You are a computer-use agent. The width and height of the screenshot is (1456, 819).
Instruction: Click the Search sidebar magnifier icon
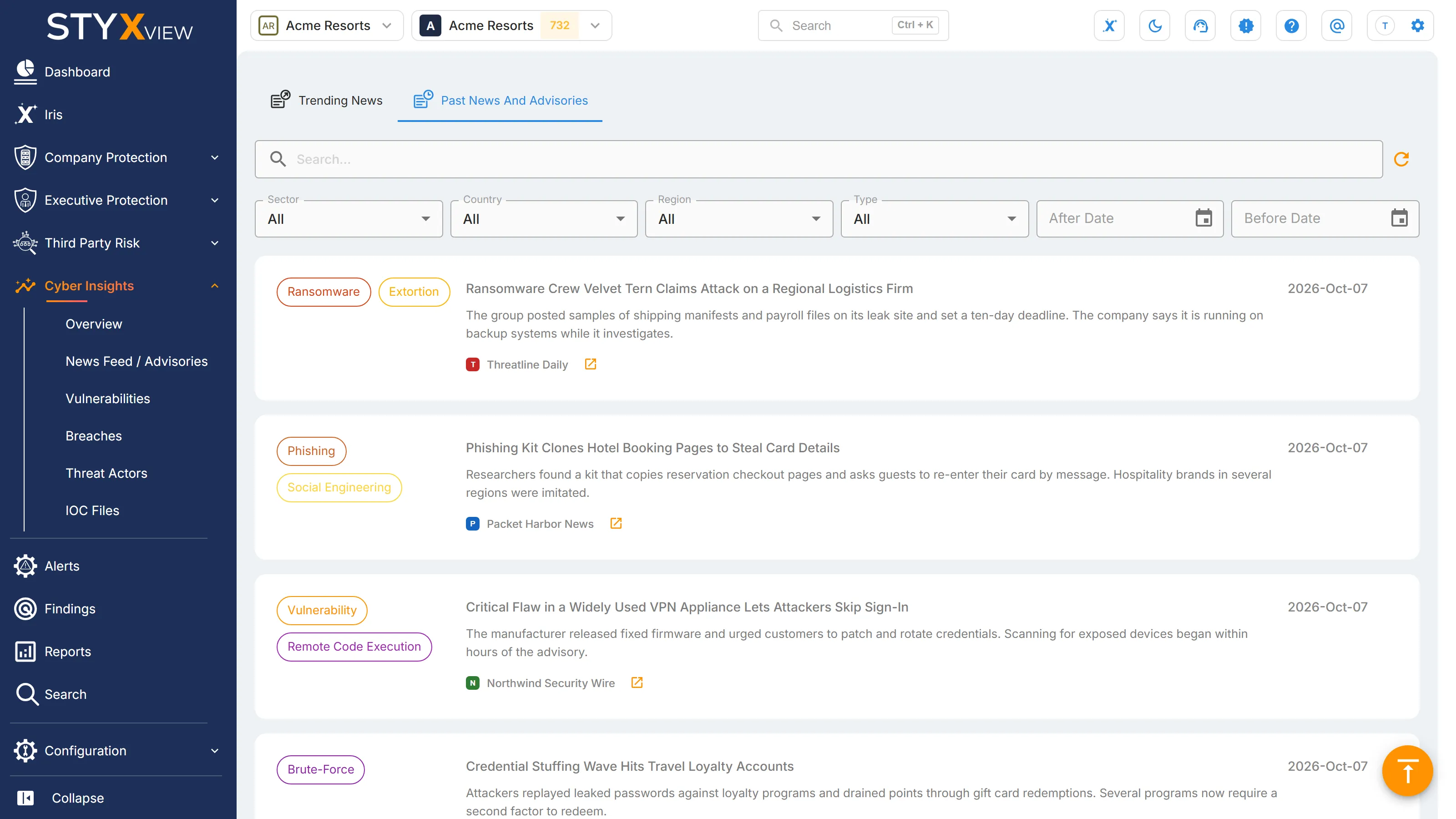click(26, 694)
